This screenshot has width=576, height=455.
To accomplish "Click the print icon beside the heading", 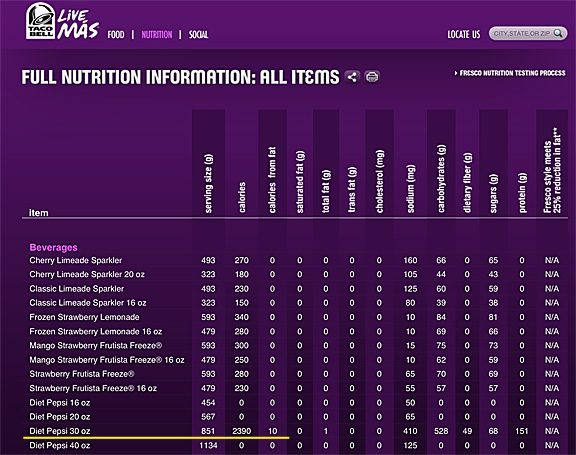I will click(372, 77).
